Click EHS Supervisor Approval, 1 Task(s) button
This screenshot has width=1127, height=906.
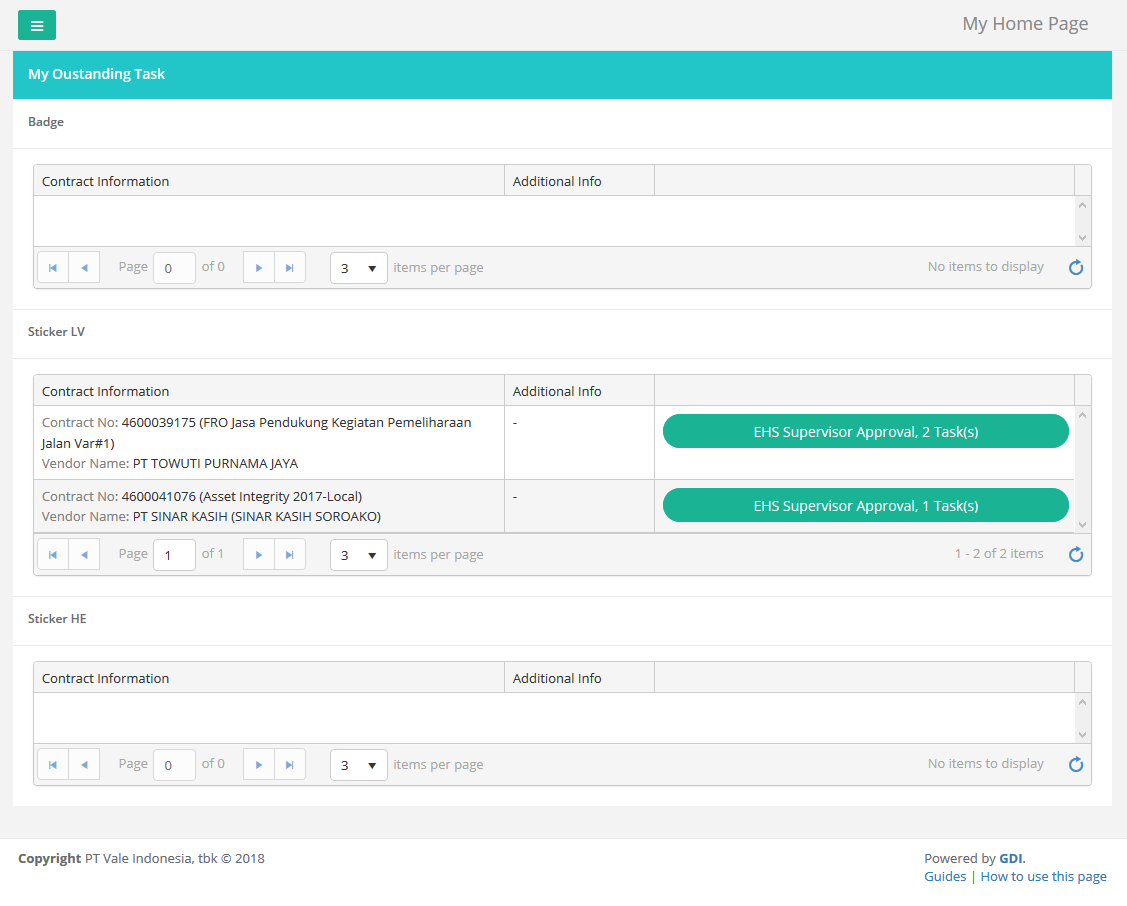click(865, 505)
